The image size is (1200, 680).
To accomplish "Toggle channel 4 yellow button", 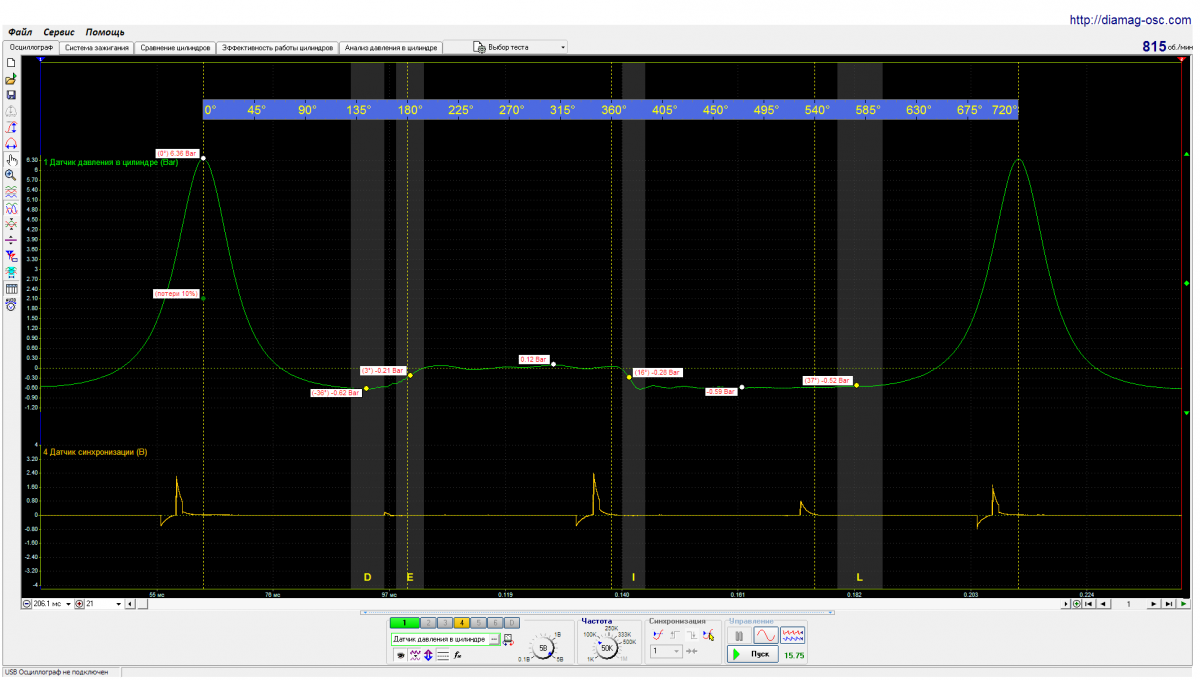I will coord(462,623).
